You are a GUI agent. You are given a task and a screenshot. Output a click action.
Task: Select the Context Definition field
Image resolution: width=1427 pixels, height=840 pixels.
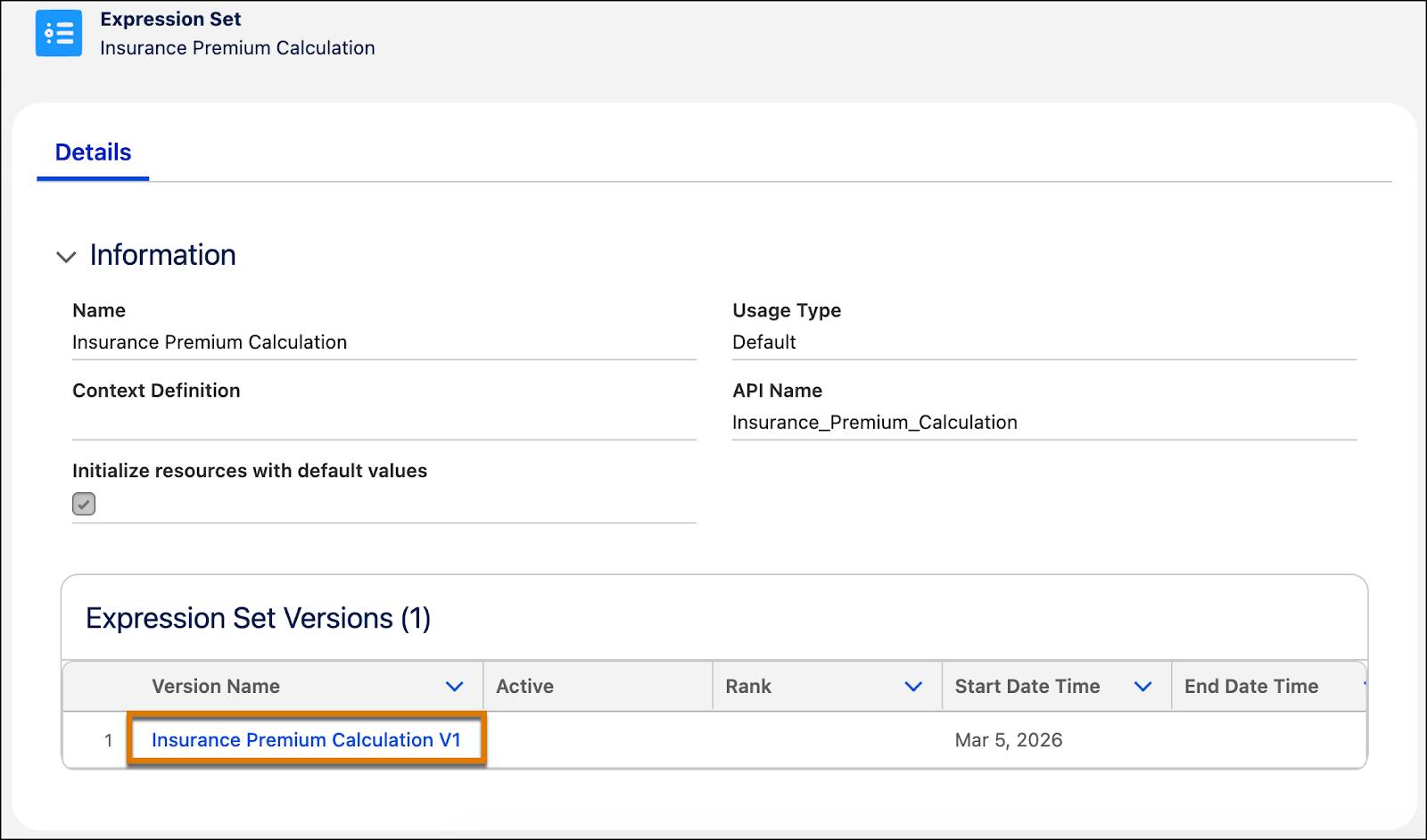click(x=156, y=391)
